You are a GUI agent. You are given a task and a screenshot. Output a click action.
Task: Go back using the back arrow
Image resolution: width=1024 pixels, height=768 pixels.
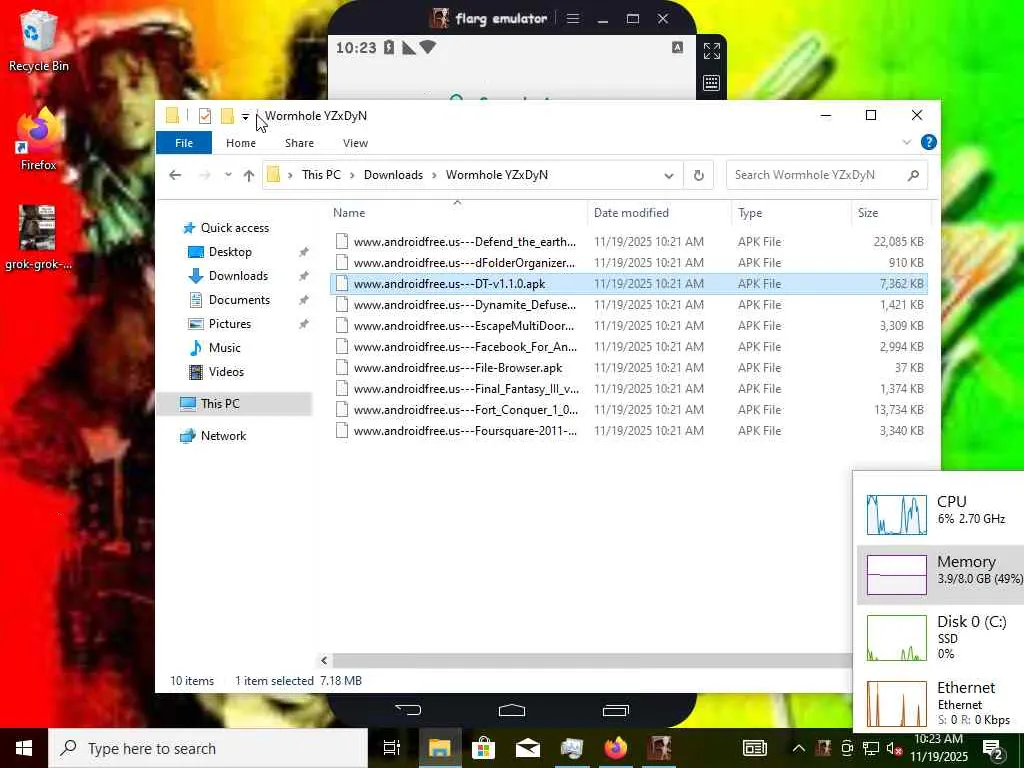pos(174,175)
